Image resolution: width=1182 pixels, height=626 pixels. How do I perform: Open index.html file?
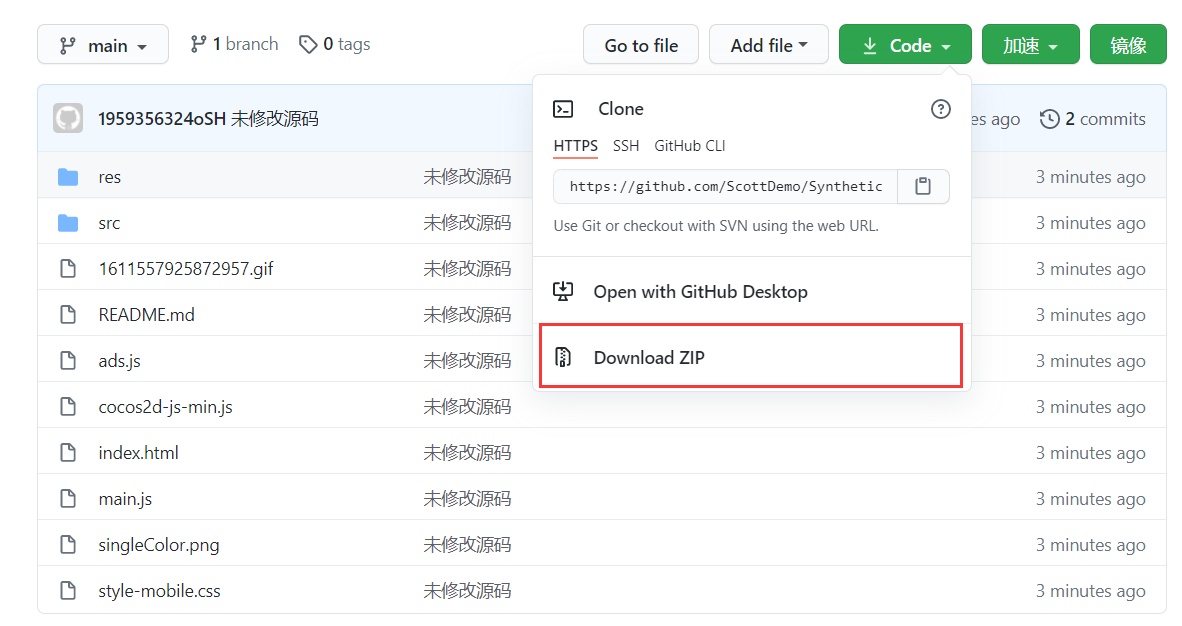click(x=138, y=453)
